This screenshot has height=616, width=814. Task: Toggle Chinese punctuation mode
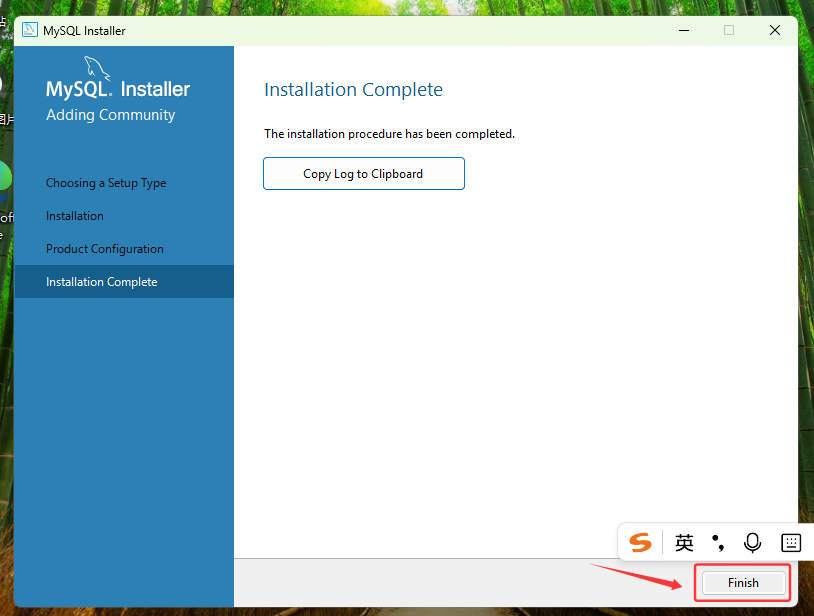pos(720,542)
